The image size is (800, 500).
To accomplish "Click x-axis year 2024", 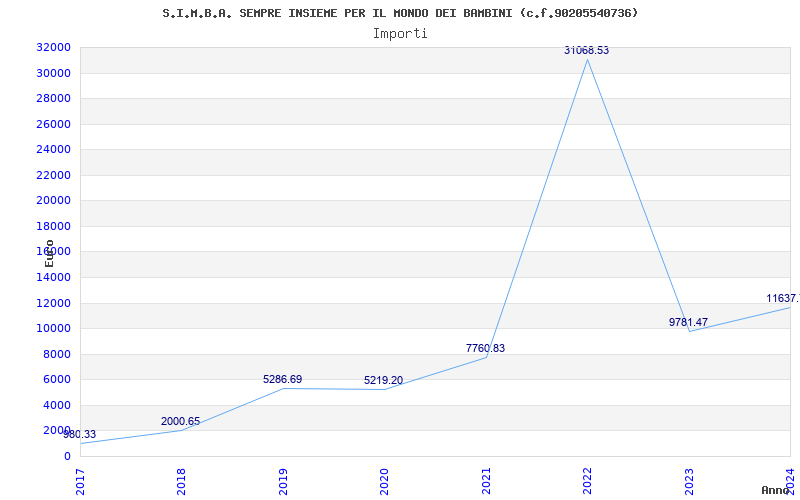I will (x=790, y=482).
